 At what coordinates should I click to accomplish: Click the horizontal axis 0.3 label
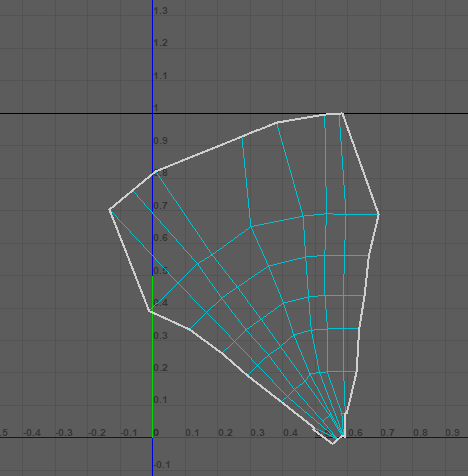[x=258, y=433]
